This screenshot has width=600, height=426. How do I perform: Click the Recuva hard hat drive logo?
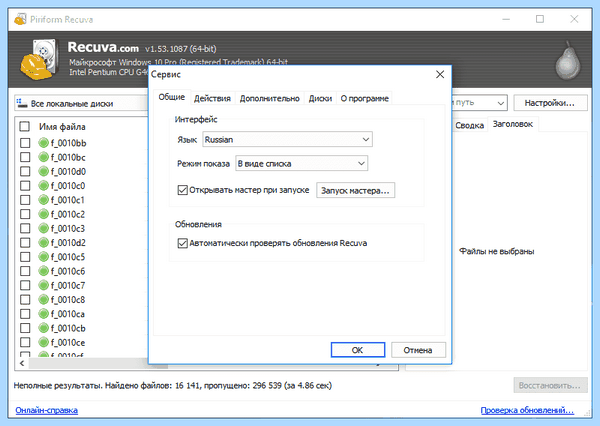pyautogui.click(x=39, y=59)
